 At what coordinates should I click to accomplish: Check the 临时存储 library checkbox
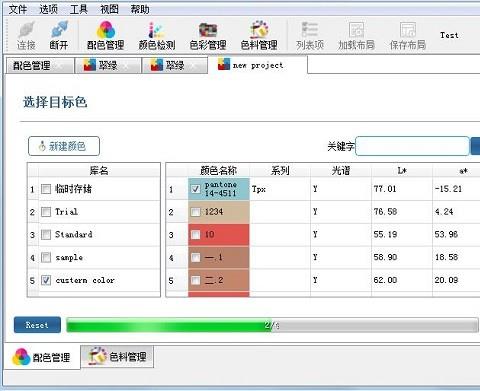pos(46,189)
